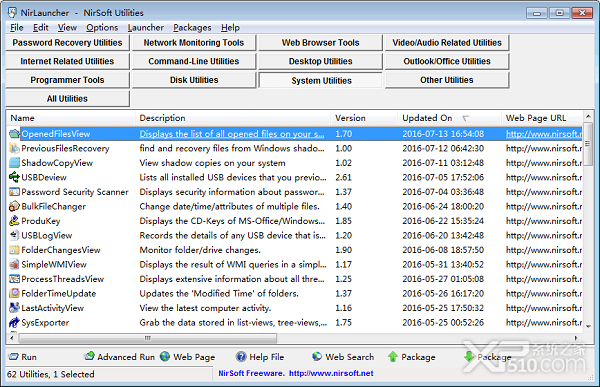Switch to Command-Line Utilities group
The height and width of the screenshot is (387, 600).
click(194, 61)
